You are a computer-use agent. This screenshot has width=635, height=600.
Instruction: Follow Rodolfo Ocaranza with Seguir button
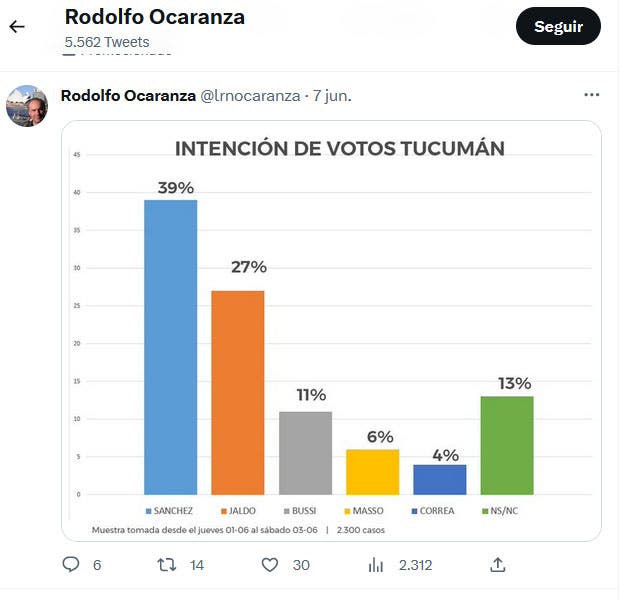558,26
